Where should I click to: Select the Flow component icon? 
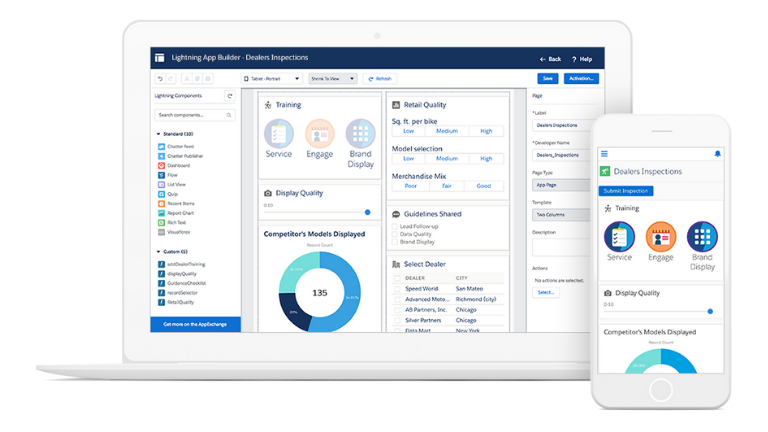coord(161,175)
